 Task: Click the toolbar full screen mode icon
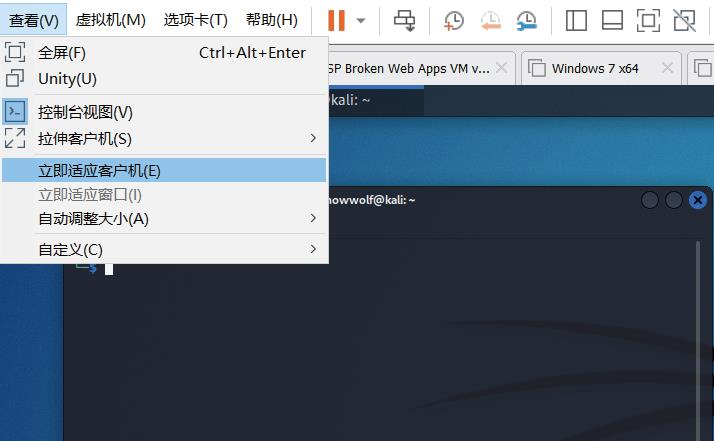pyautogui.click(x=648, y=21)
